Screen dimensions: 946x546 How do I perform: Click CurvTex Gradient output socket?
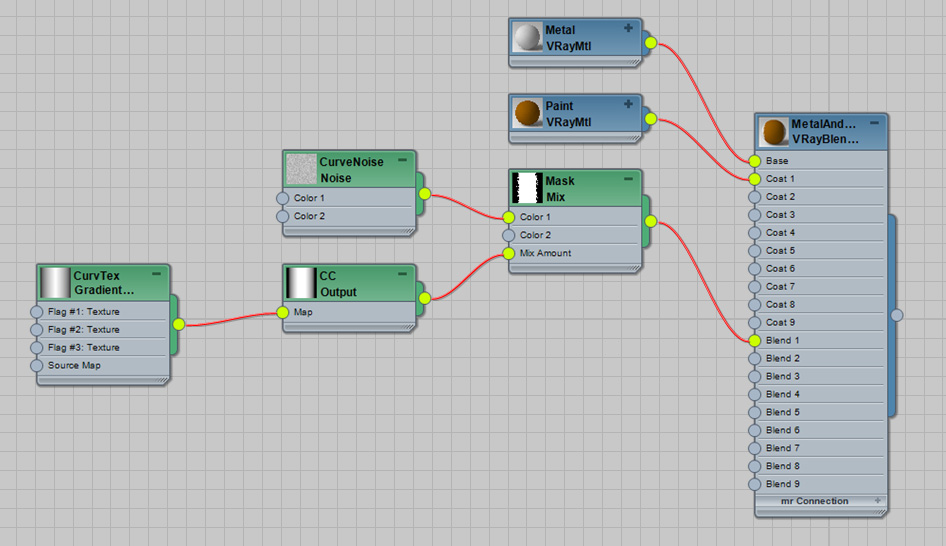click(179, 325)
